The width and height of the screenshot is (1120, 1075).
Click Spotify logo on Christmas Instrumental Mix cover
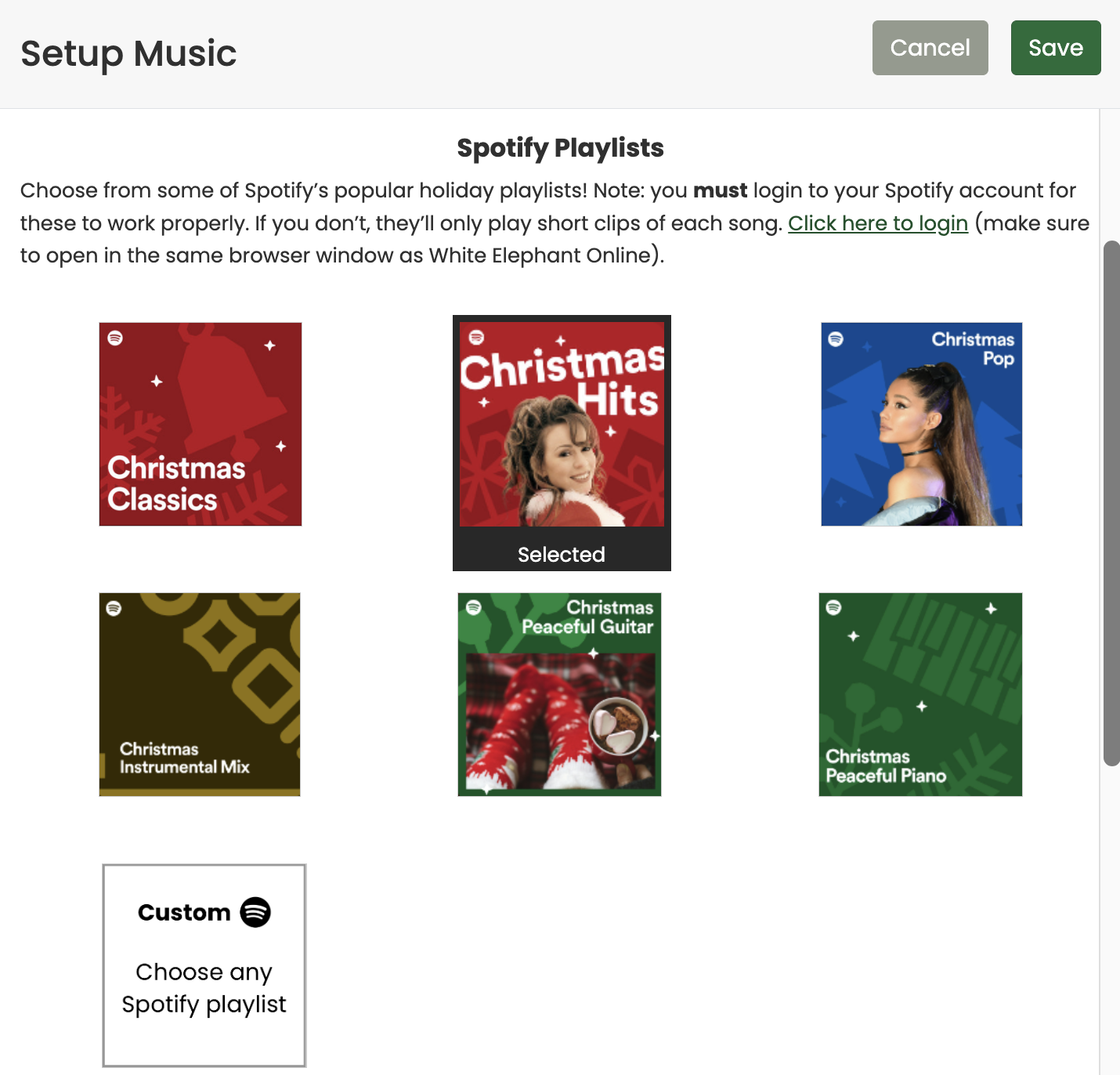(x=114, y=609)
